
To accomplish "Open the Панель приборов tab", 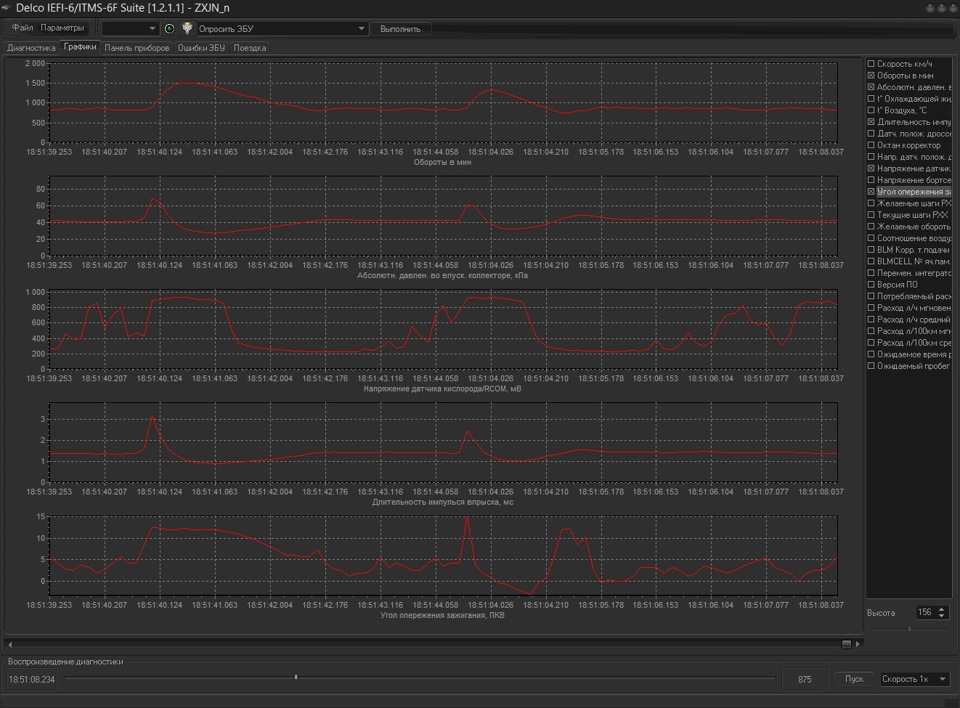I will (x=137, y=48).
